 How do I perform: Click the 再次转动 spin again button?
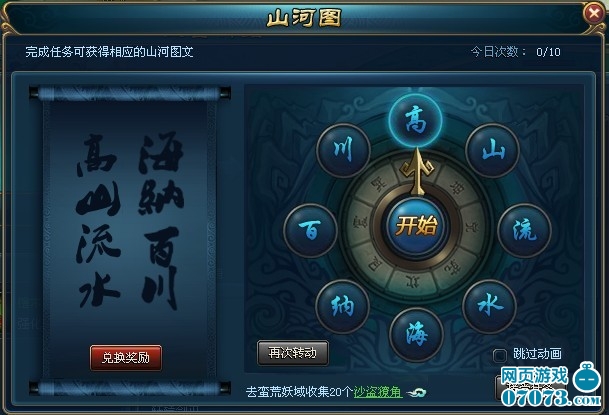(293, 352)
